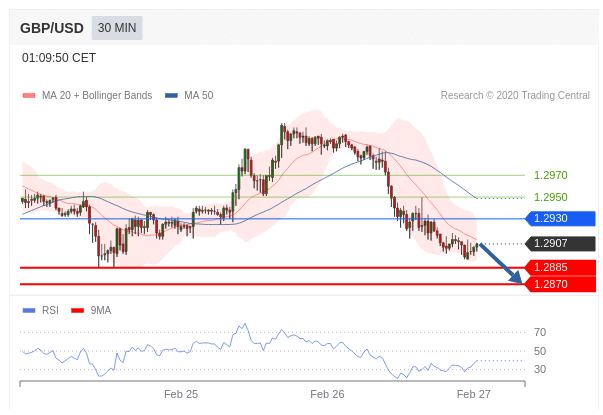Click the GBP/USD pair title
The image size is (603, 415).
(52, 28)
